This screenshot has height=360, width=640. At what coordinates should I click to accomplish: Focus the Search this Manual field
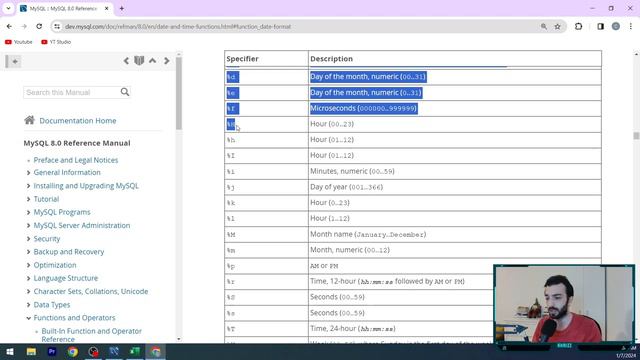pyautogui.click(x=72, y=92)
